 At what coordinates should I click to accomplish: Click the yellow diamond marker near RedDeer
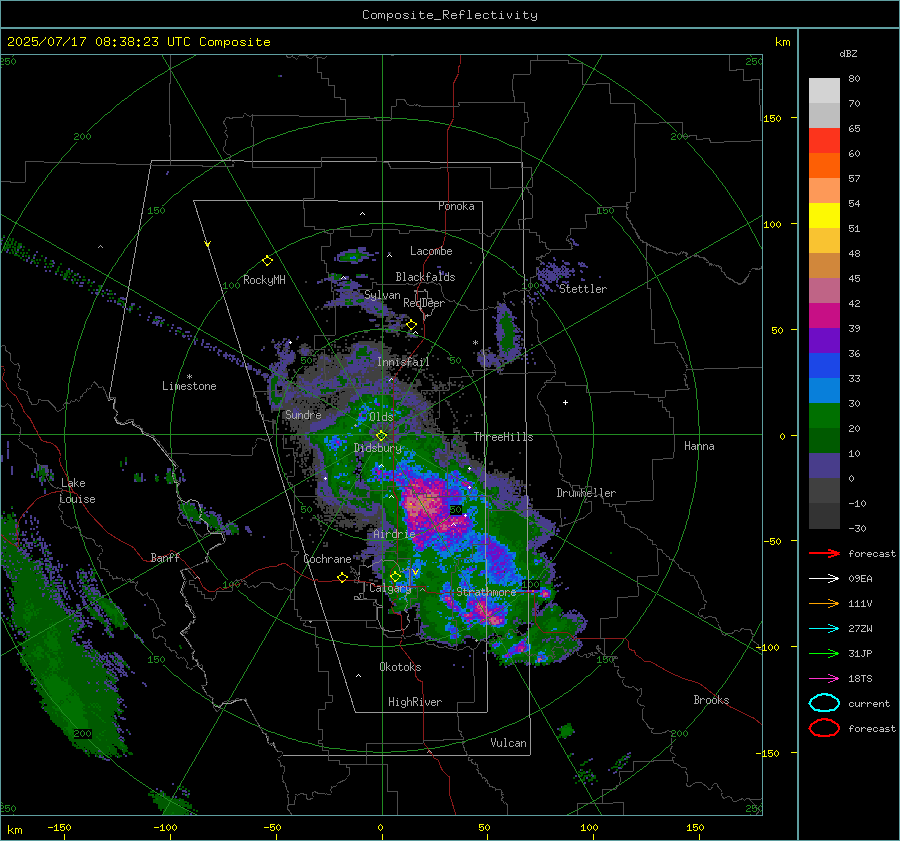[411, 325]
